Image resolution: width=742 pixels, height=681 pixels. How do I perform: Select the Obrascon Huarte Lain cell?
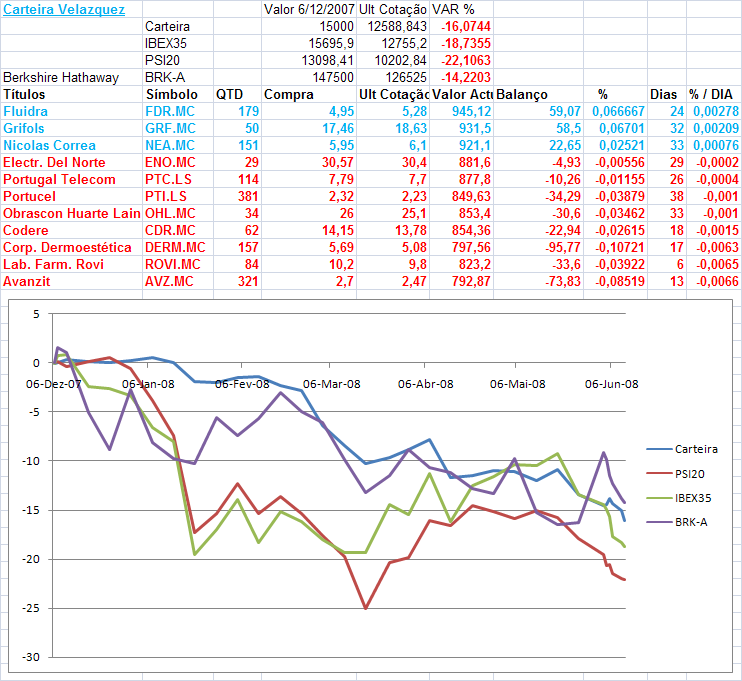71,213
